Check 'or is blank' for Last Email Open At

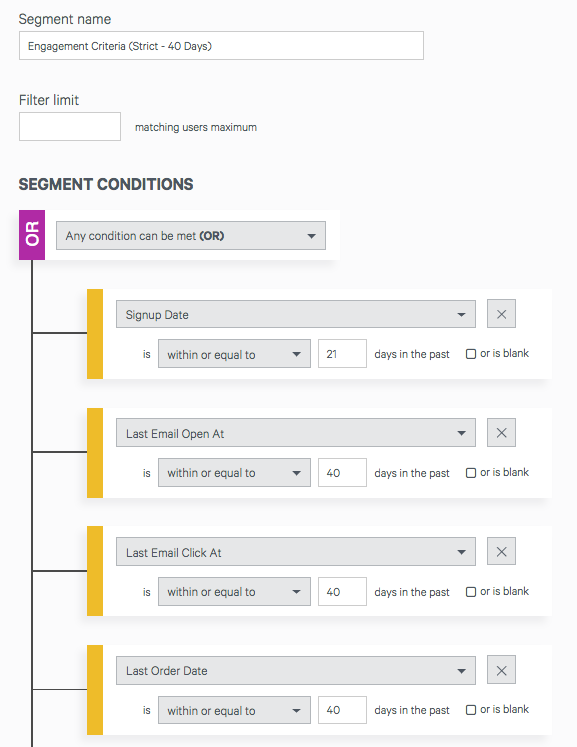coord(471,473)
